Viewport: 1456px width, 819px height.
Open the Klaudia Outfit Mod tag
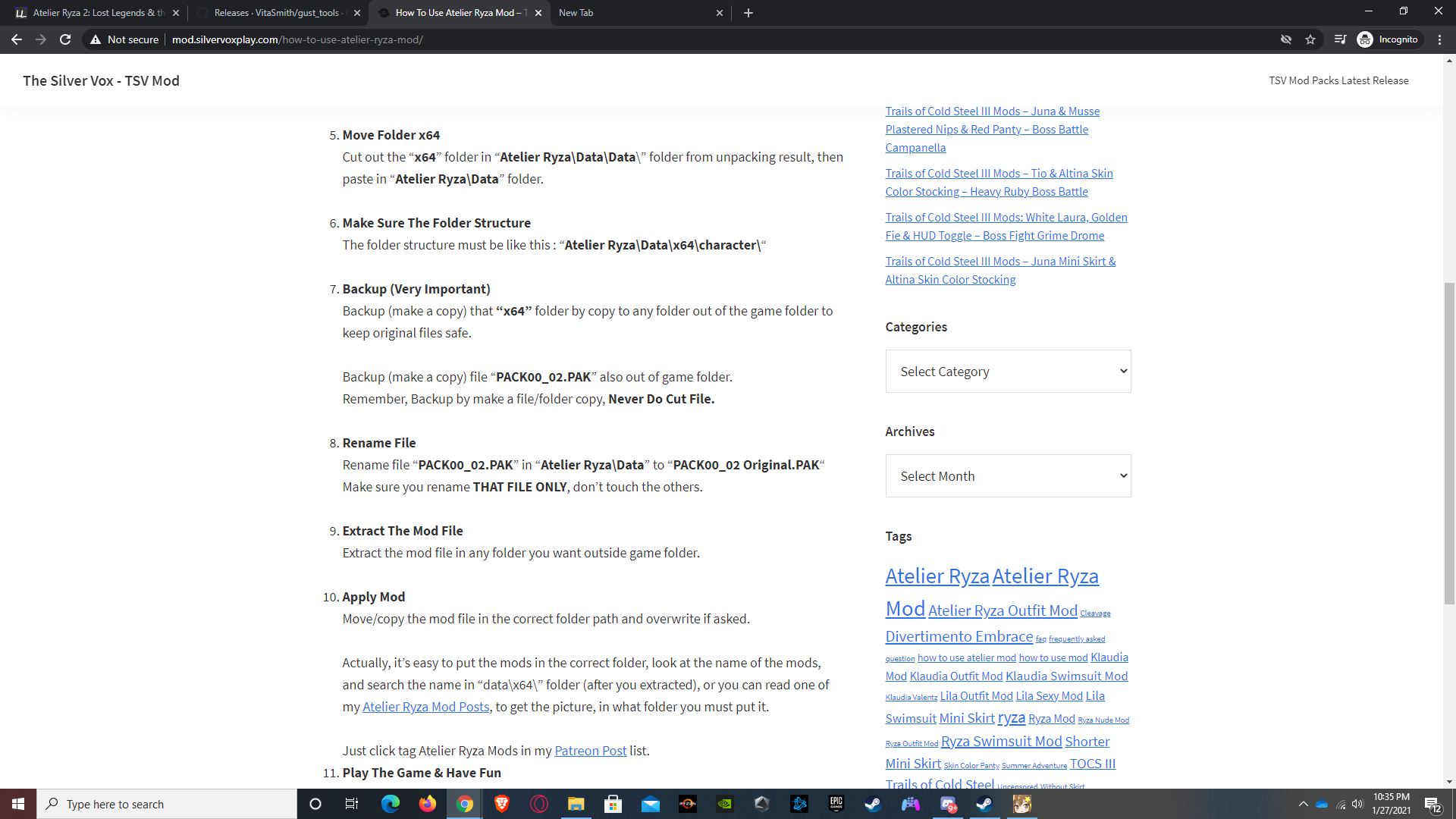955,676
